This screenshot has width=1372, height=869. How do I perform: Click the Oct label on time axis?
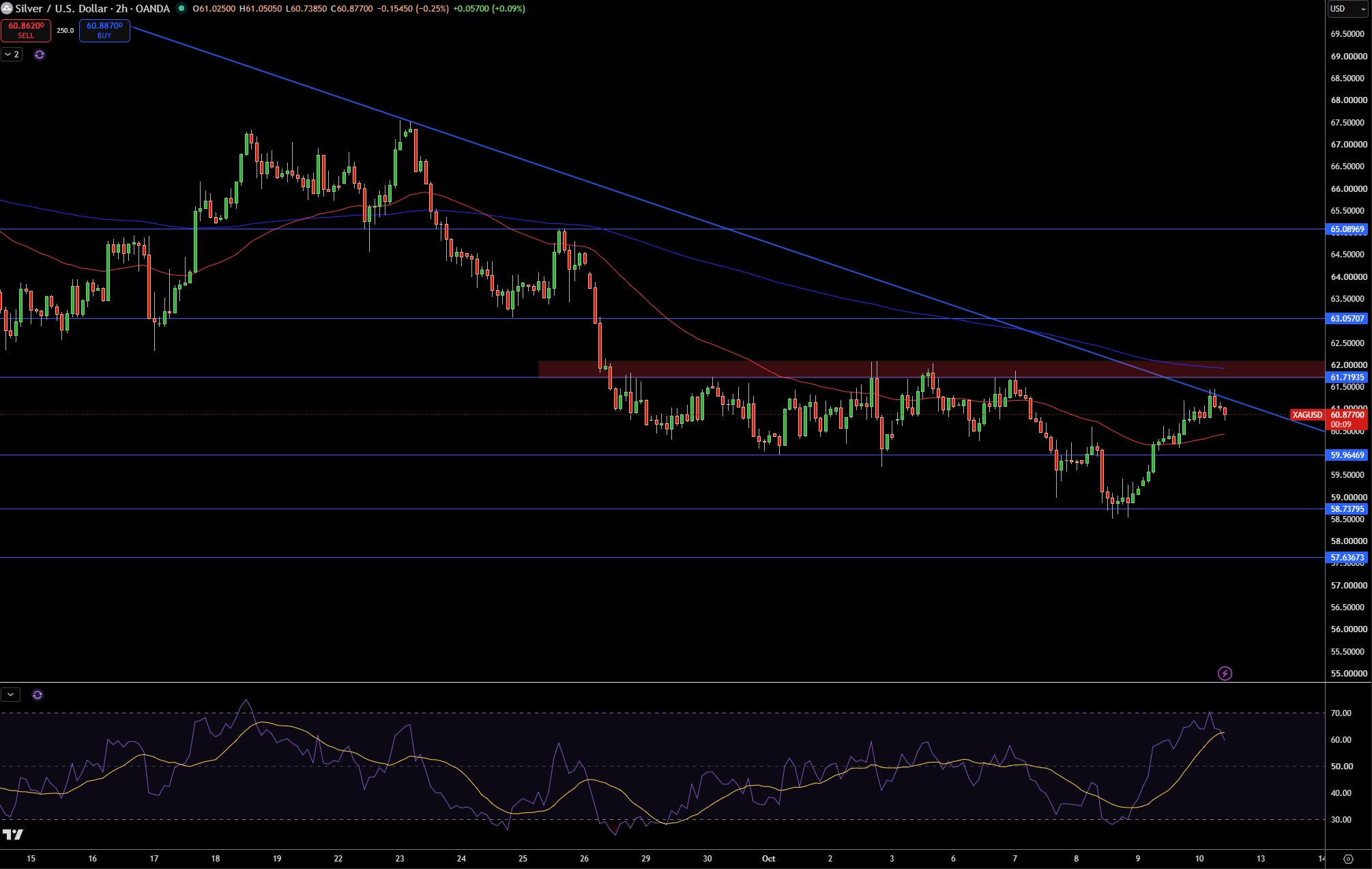(x=769, y=859)
